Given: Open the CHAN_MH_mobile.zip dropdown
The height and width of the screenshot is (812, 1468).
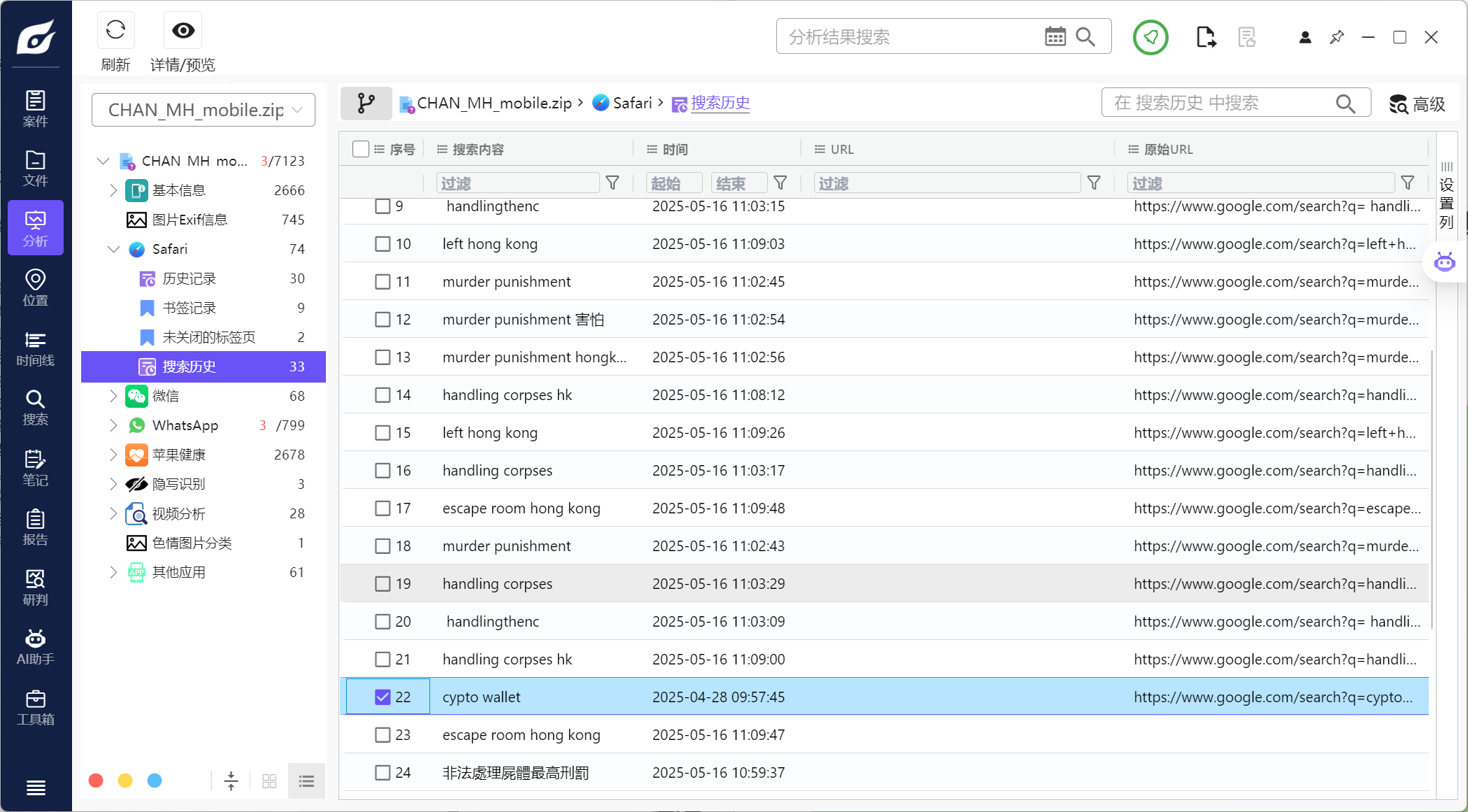Looking at the screenshot, I should click(x=204, y=110).
